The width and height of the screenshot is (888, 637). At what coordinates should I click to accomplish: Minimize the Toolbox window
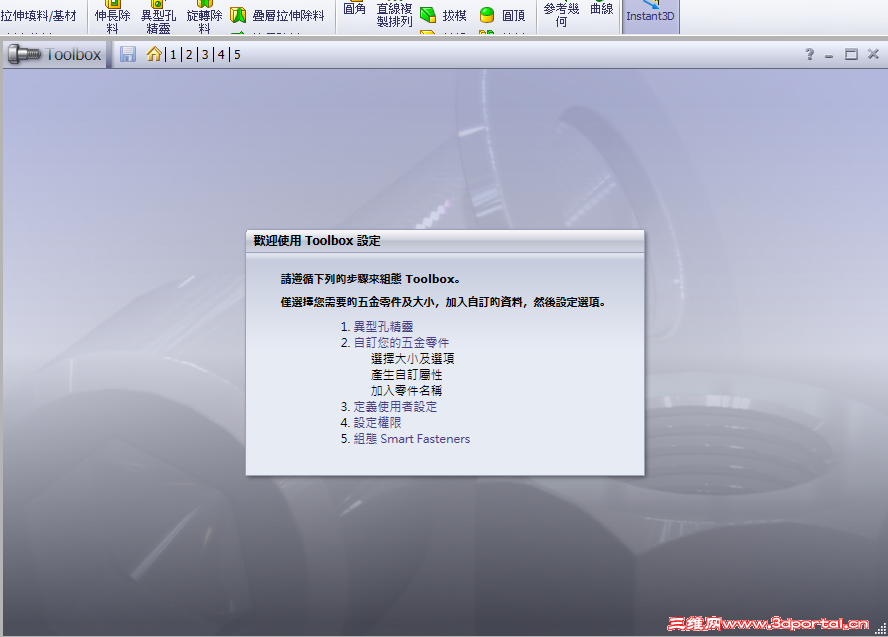[x=829, y=55]
